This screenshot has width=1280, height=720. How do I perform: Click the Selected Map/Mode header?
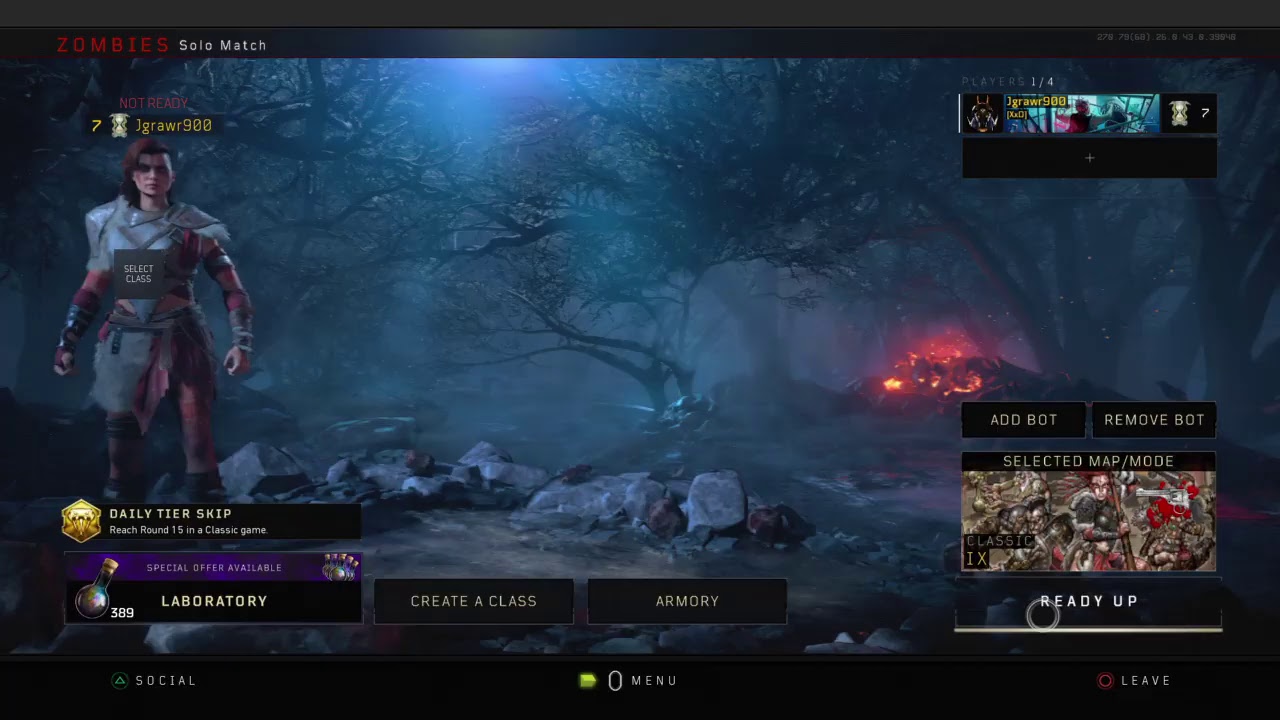point(1088,461)
